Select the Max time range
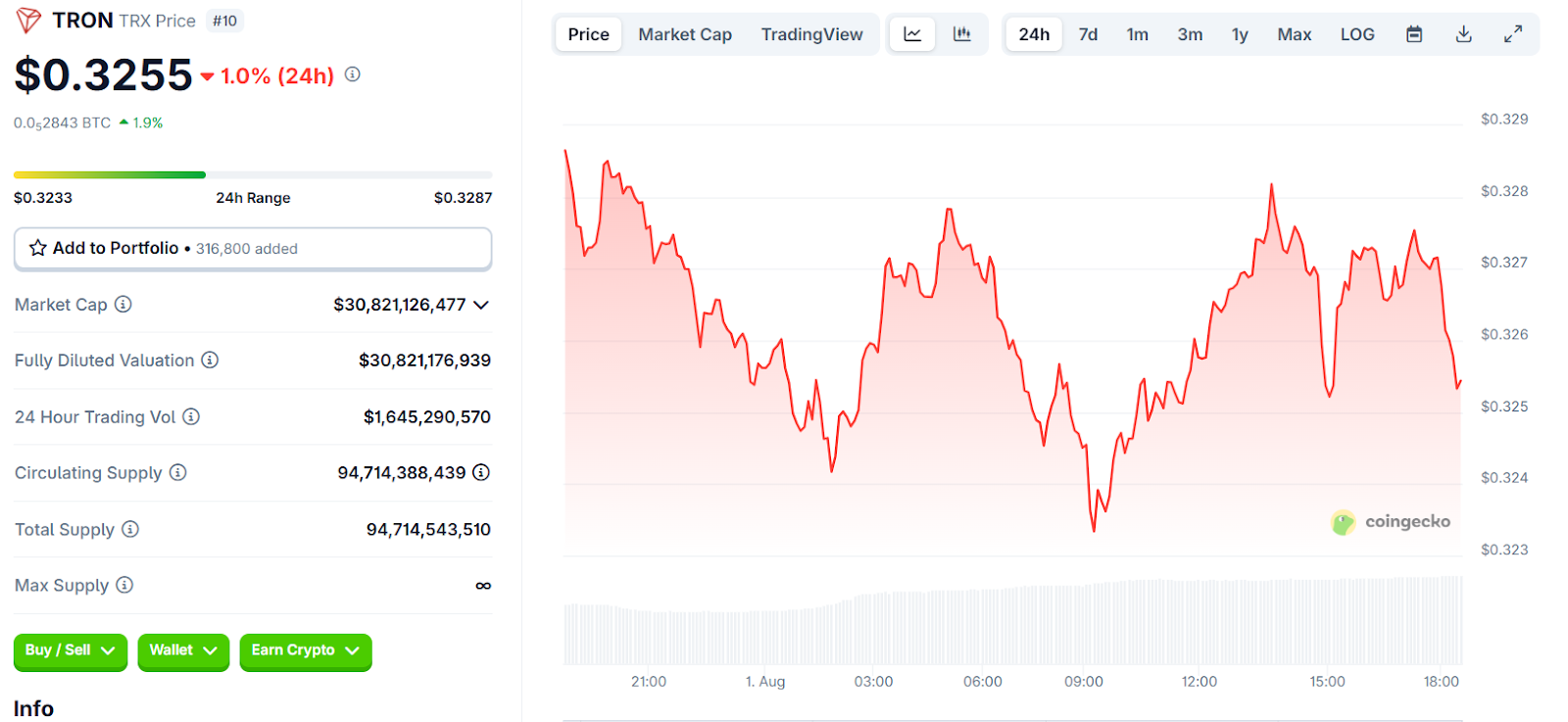1568x722 pixels. point(1294,34)
